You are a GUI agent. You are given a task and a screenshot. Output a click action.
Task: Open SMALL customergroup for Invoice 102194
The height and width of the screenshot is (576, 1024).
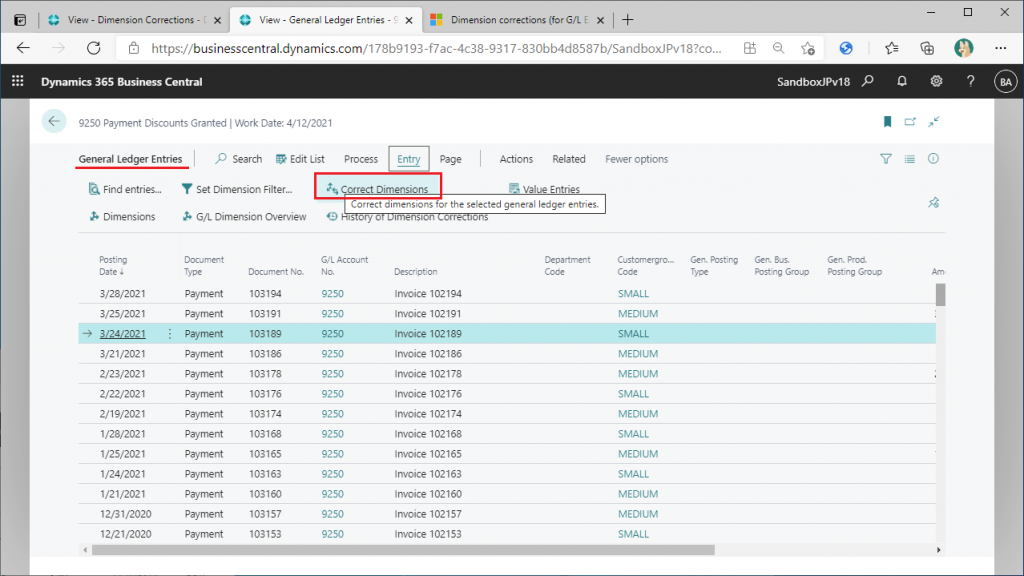pyautogui.click(x=633, y=294)
